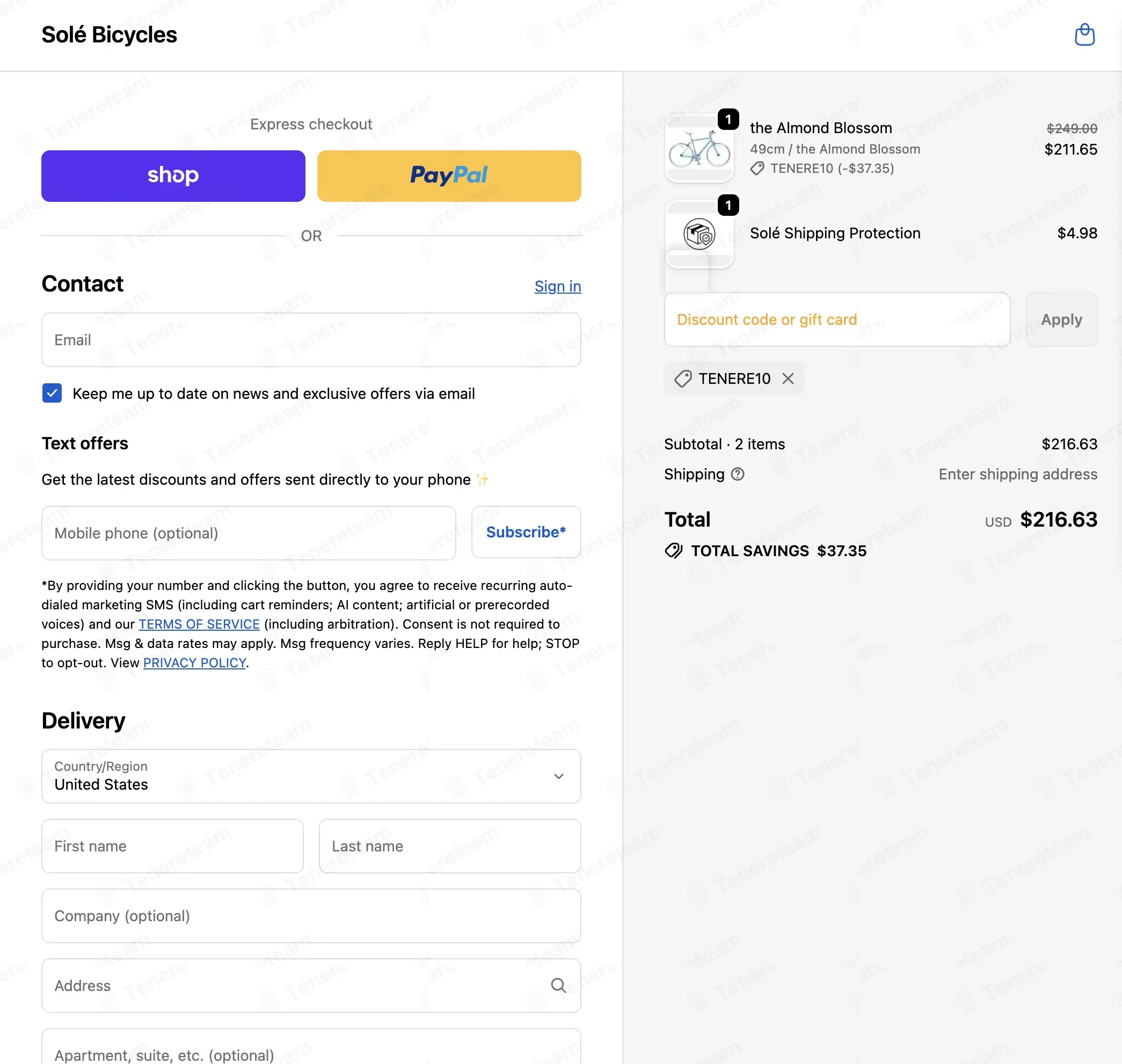Image resolution: width=1122 pixels, height=1064 pixels.
Task: Click the 'Solé Shipping Protection' item name
Action: [x=835, y=233]
